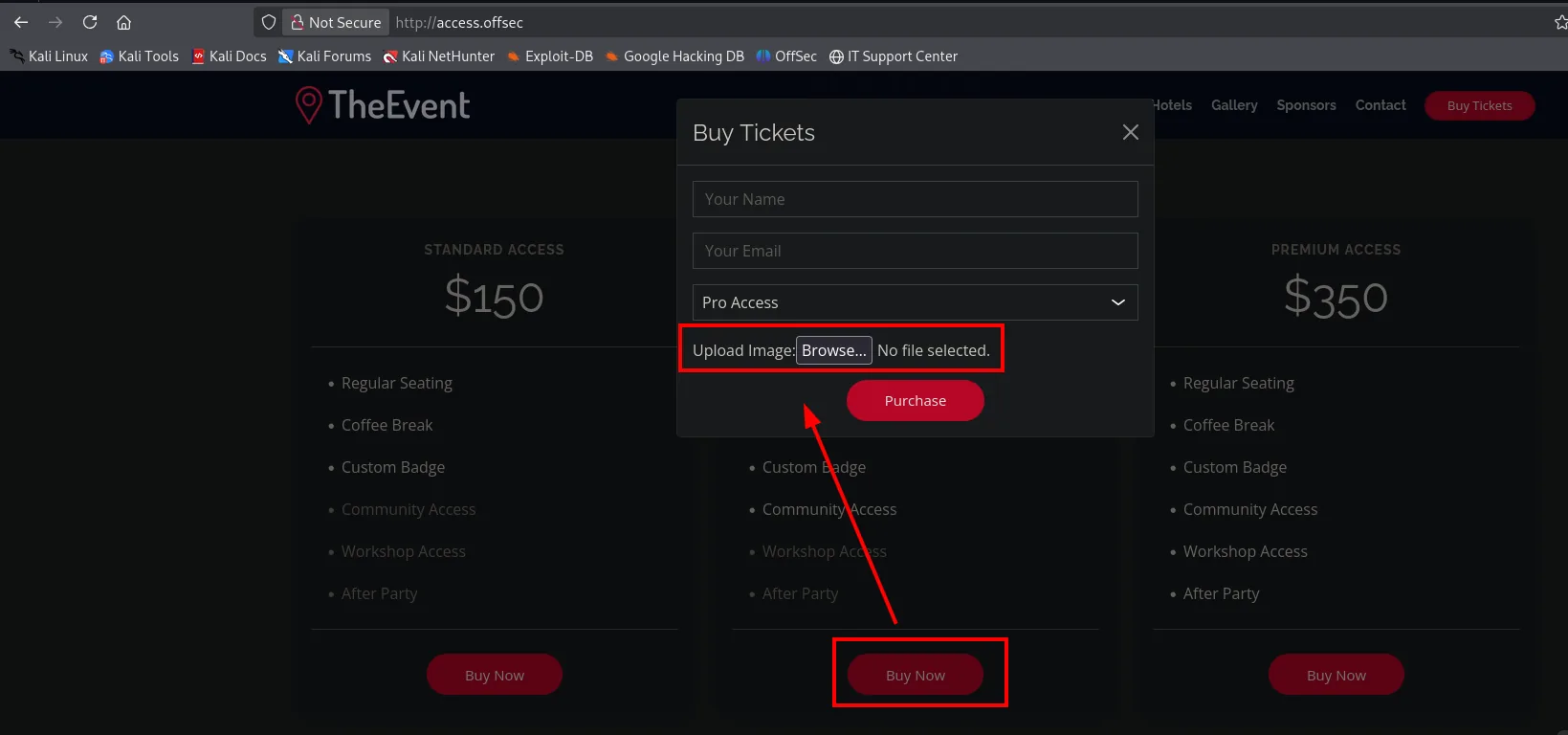Image resolution: width=1568 pixels, height=735 pixels.
Task: Click the browser back arrow
Action: 21,22
